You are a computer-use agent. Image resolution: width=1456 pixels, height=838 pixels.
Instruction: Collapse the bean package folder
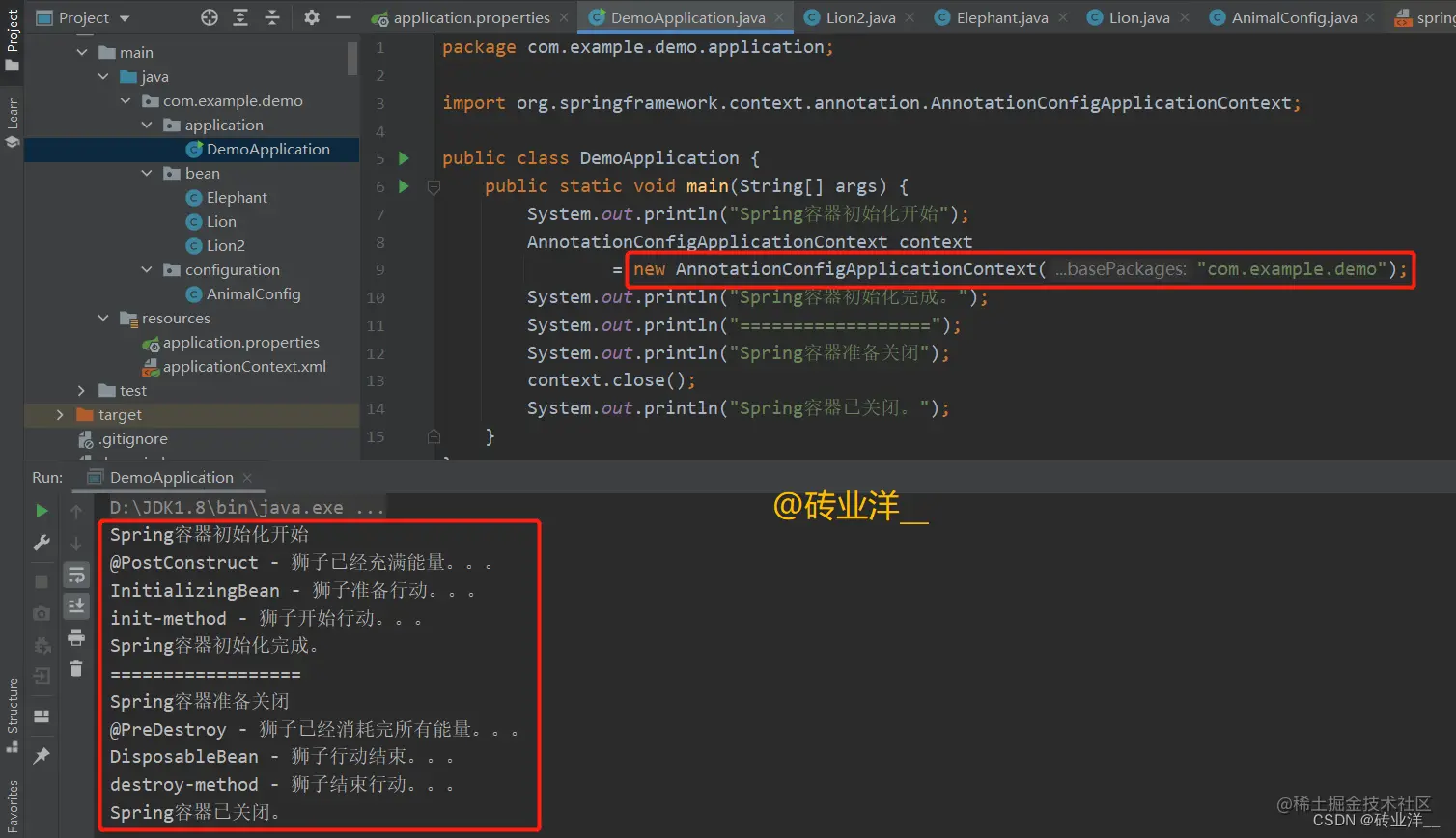[x=147, y=173]
